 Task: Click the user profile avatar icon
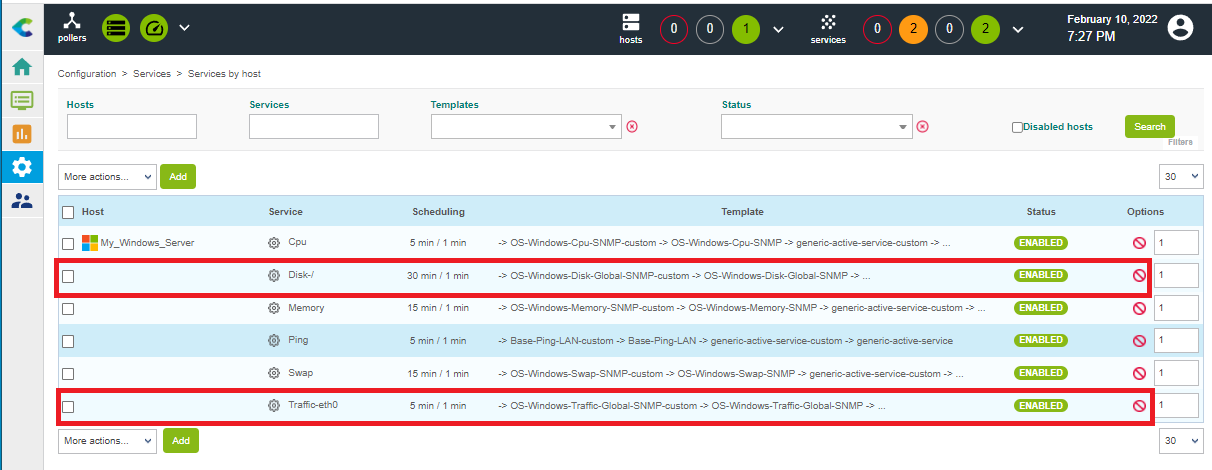pos(1181,27)
